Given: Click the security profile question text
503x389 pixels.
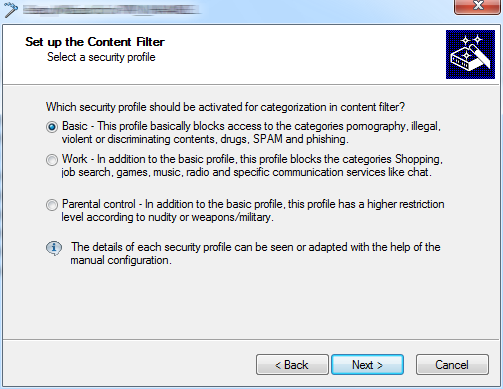Looking at the screenshot, I should pyautogui.click(x=225, y=107).
